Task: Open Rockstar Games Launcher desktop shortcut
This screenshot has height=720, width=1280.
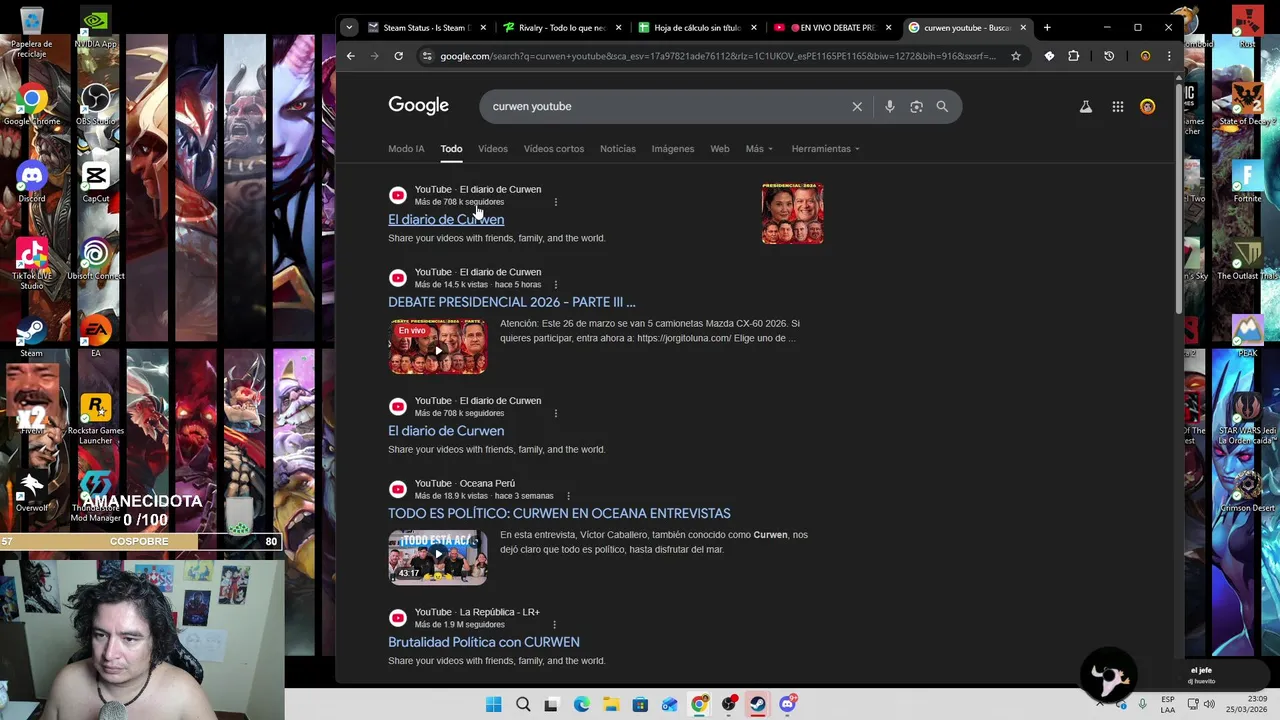Action: (x=96, y=419)
